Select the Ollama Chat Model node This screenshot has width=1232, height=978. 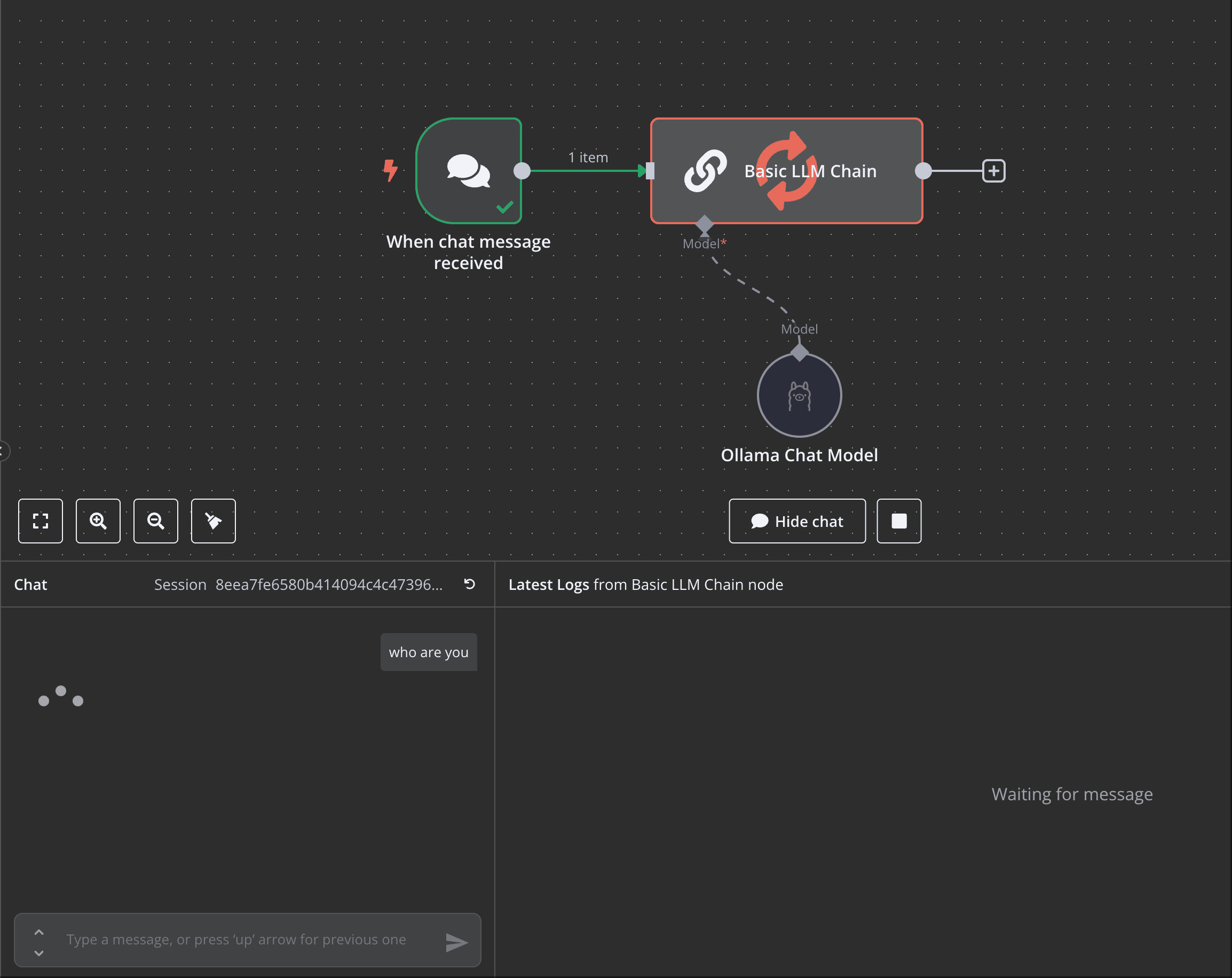pos(799,396)
